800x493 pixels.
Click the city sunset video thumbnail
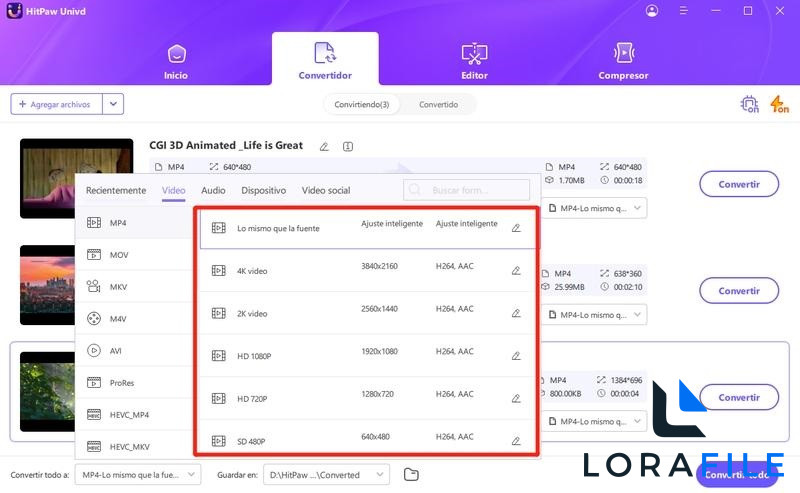click(x=47, y=285)
